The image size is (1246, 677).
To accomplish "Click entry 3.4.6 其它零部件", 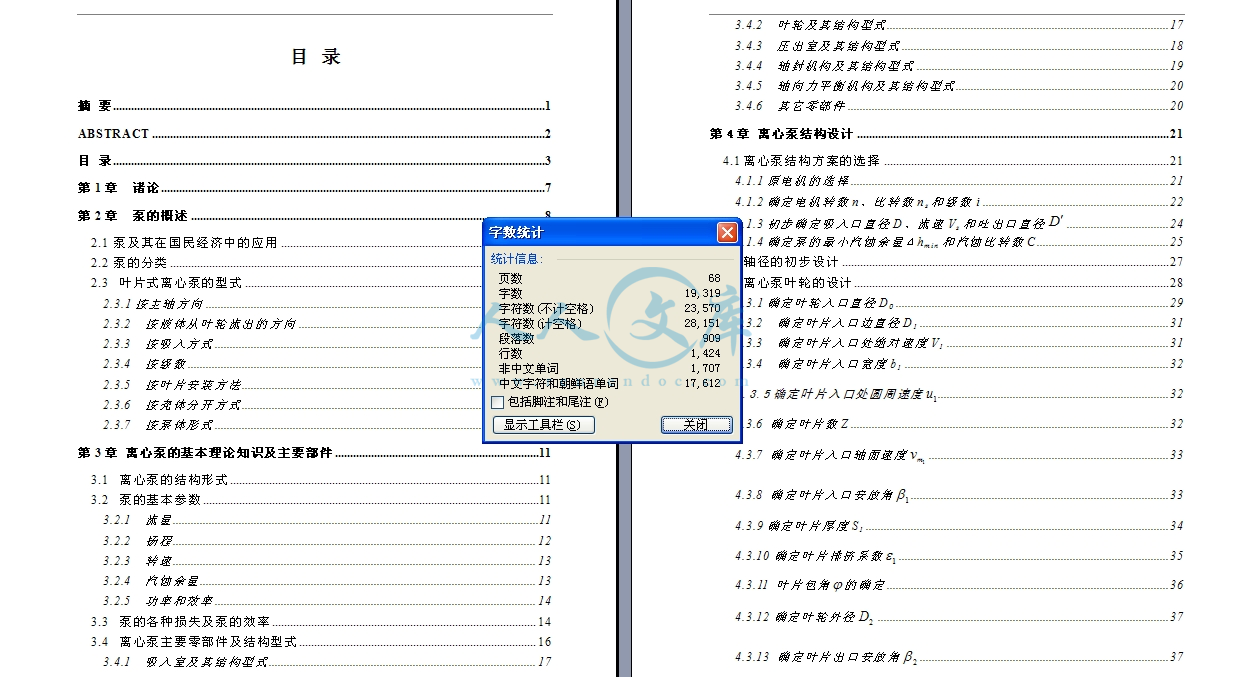I will point(959,106).
